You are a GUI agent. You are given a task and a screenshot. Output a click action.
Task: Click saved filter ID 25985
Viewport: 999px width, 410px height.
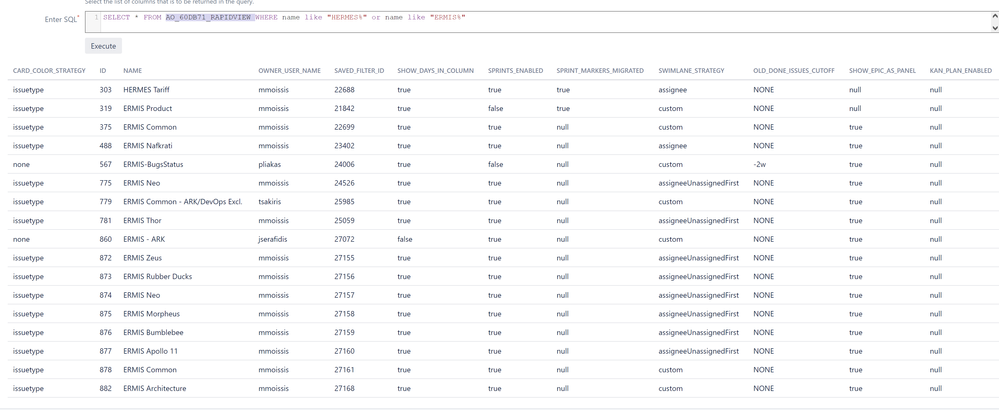point(344,202)
